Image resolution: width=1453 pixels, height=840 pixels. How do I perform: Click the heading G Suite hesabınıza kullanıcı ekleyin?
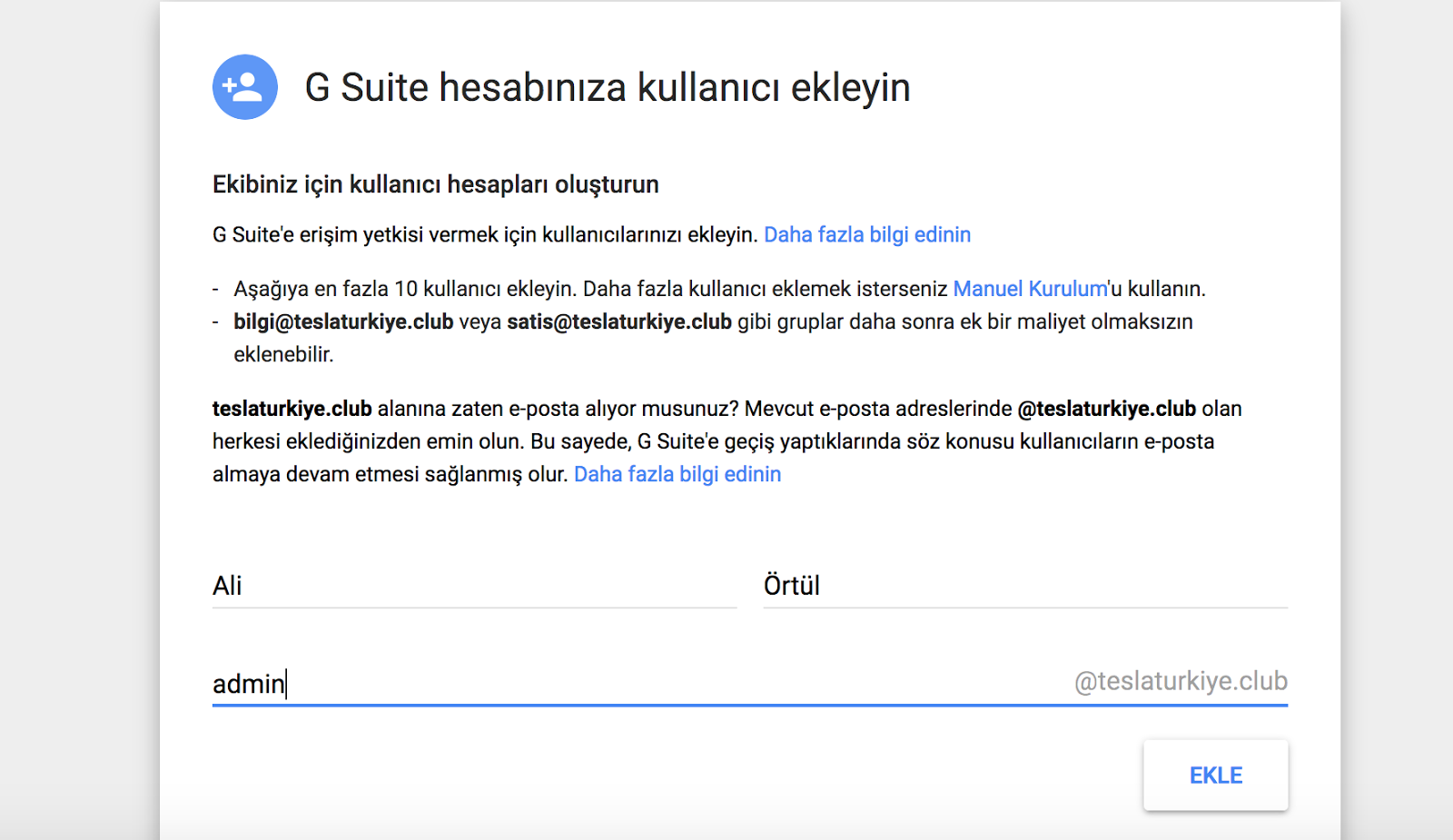click(608, 87)
